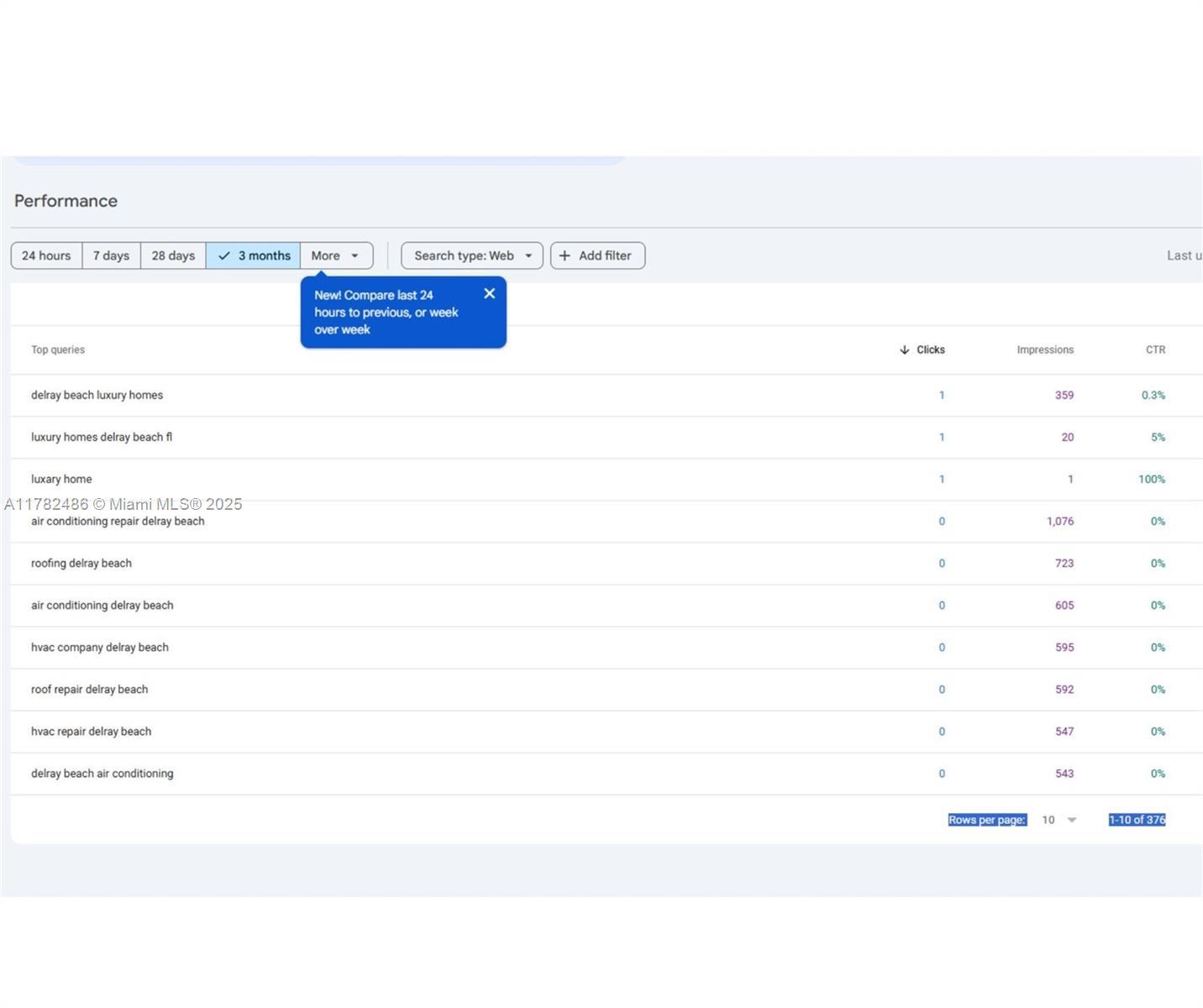This screenshot has width=1203, height=1008.
Task: Open the 'roofing delray beach' query row
Action: (x=81, y=564)
